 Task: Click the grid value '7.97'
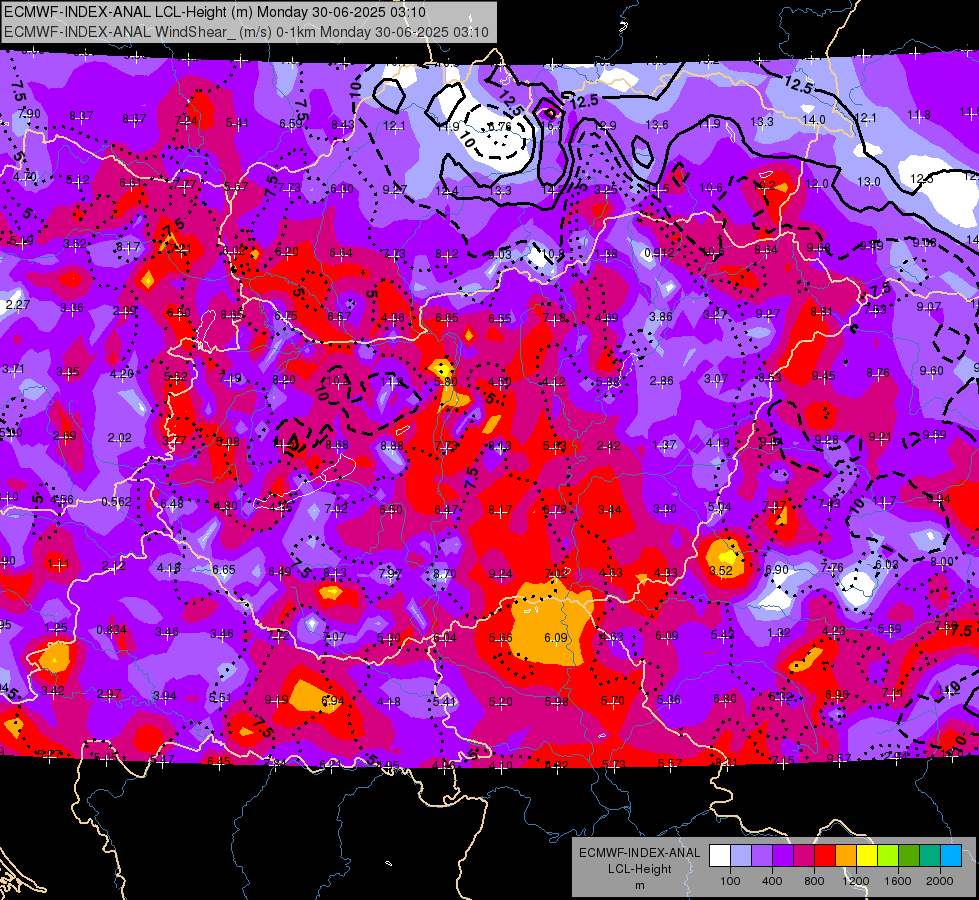(390, 573)
